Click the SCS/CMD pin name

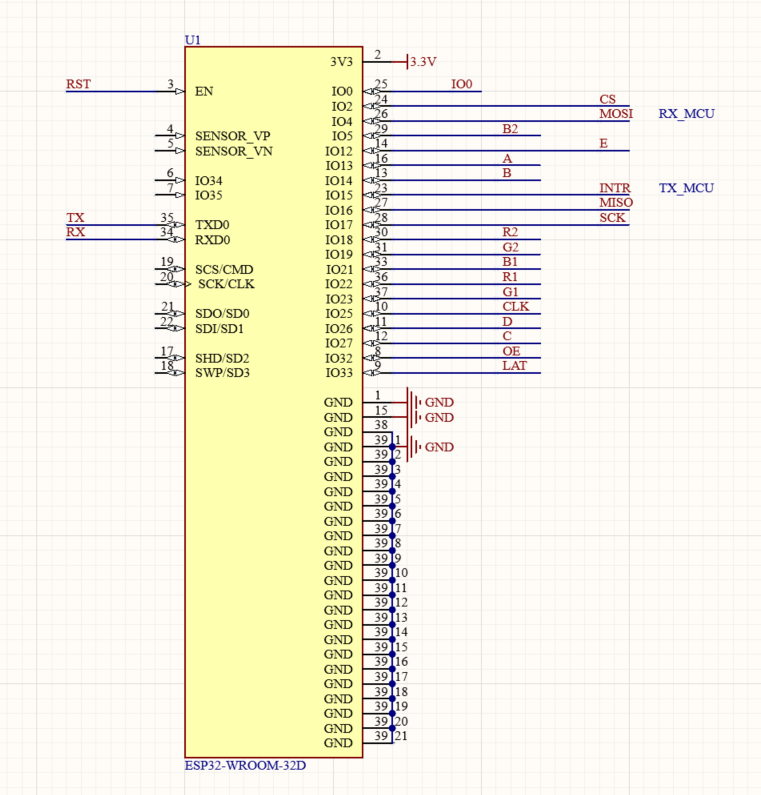click(224, 269)
